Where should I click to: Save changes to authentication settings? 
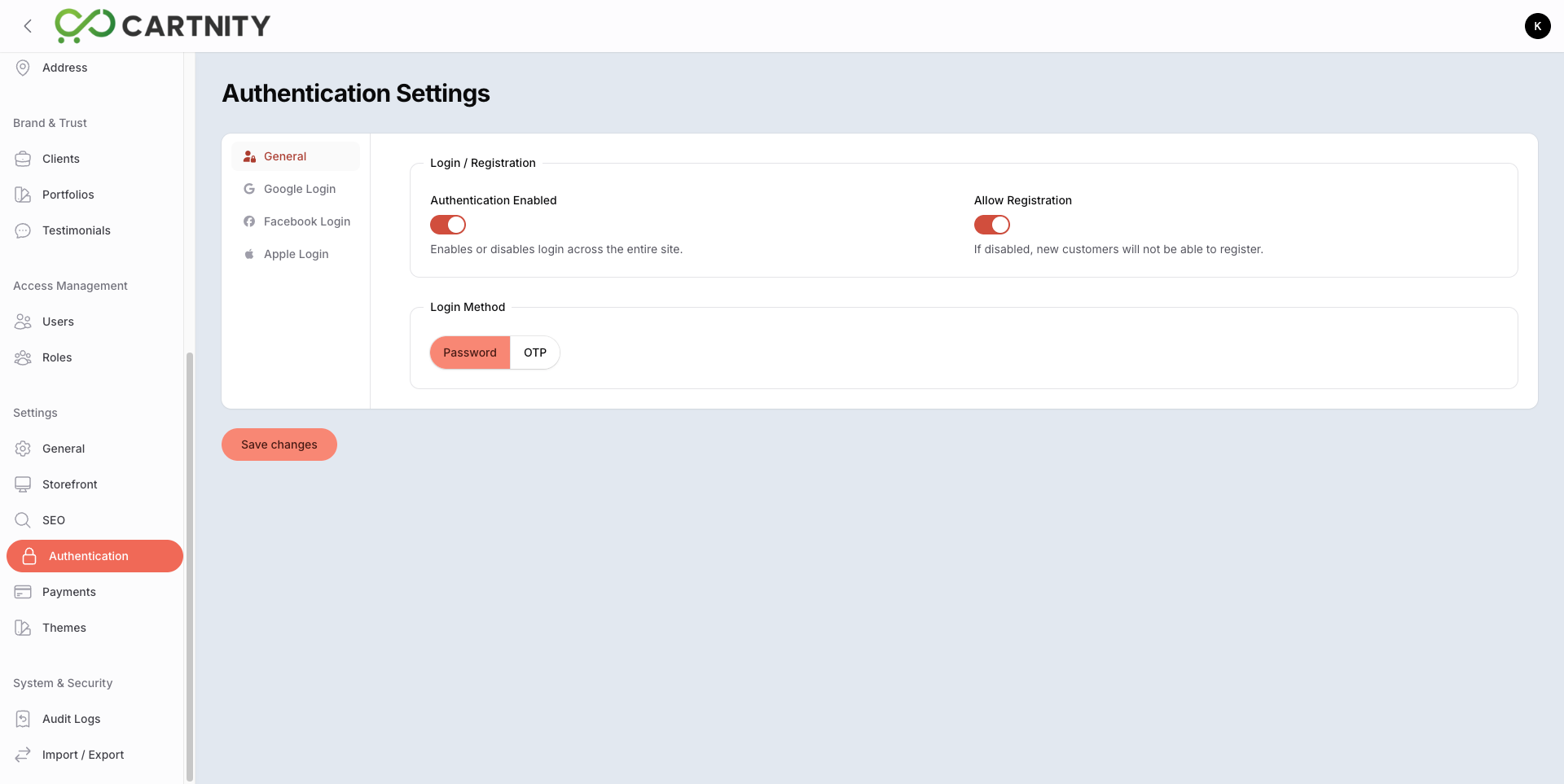(x=279, y=445)
